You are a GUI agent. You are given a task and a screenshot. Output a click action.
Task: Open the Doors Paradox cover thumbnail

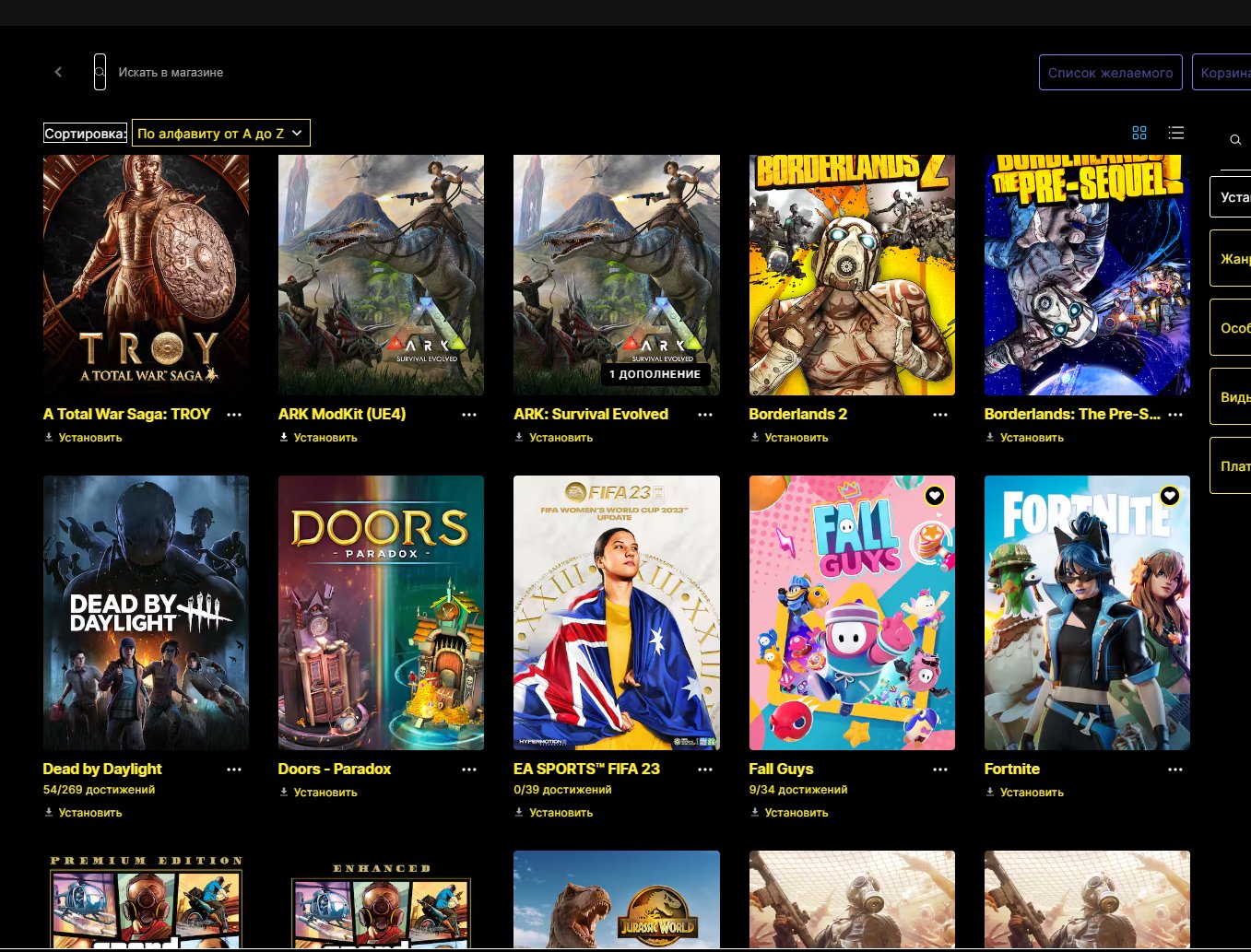click(381, 613)
